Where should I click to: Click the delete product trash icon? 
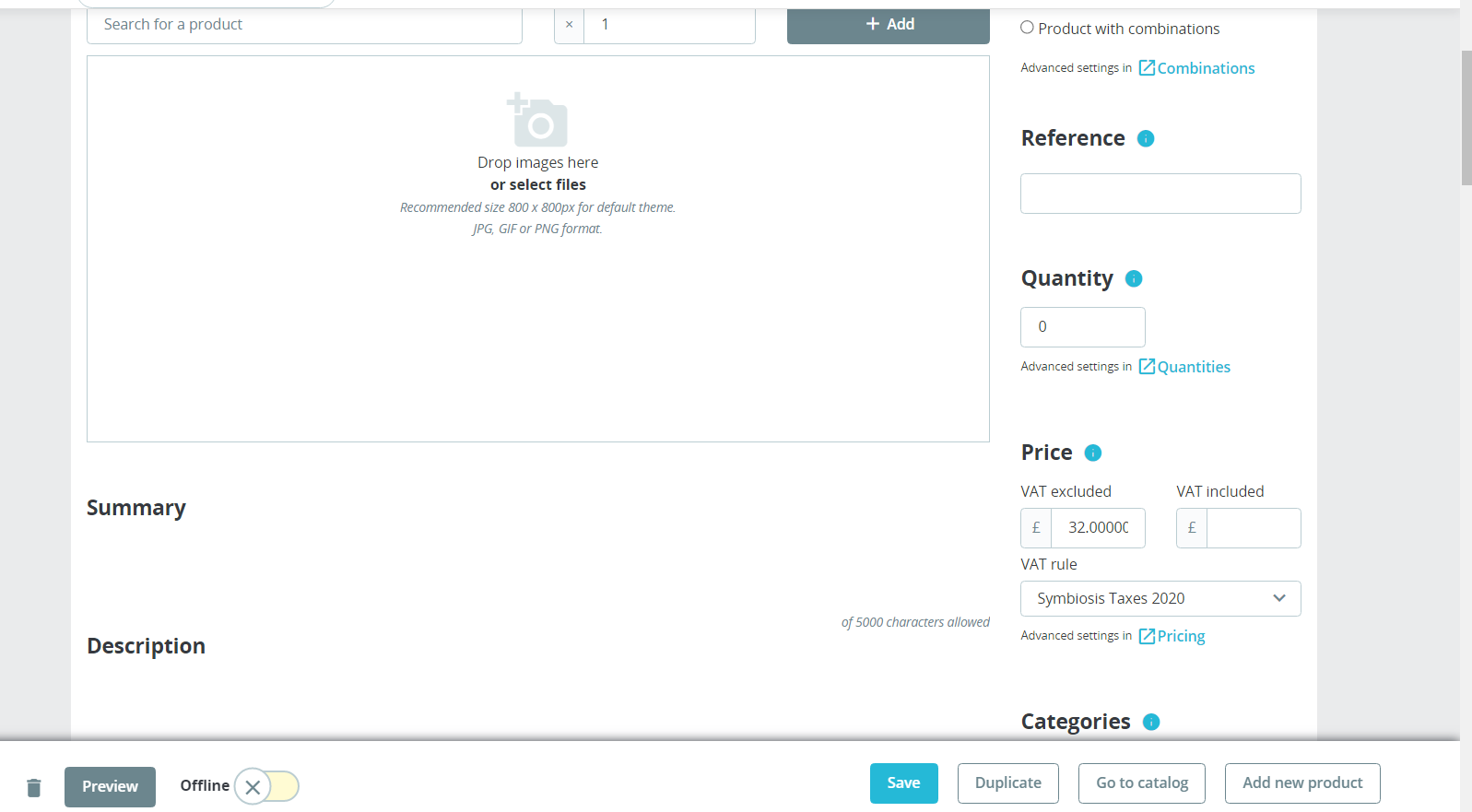click(34, 787)
